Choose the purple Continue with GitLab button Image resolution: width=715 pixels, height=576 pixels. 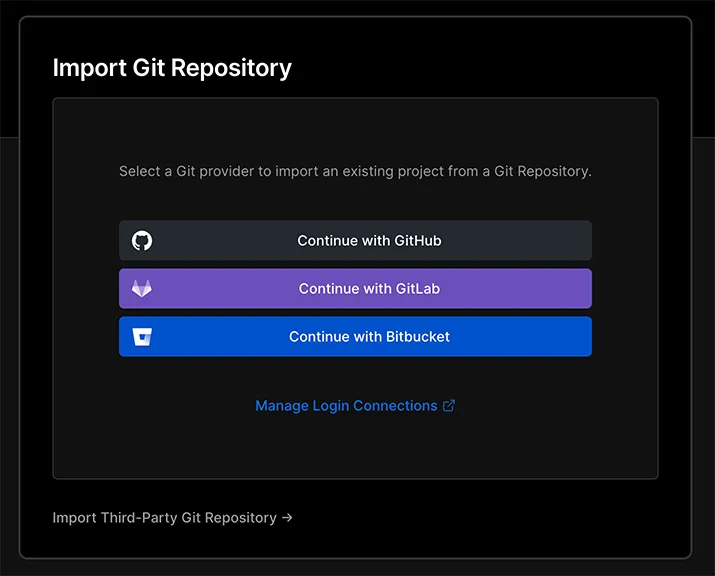(355, 289)
